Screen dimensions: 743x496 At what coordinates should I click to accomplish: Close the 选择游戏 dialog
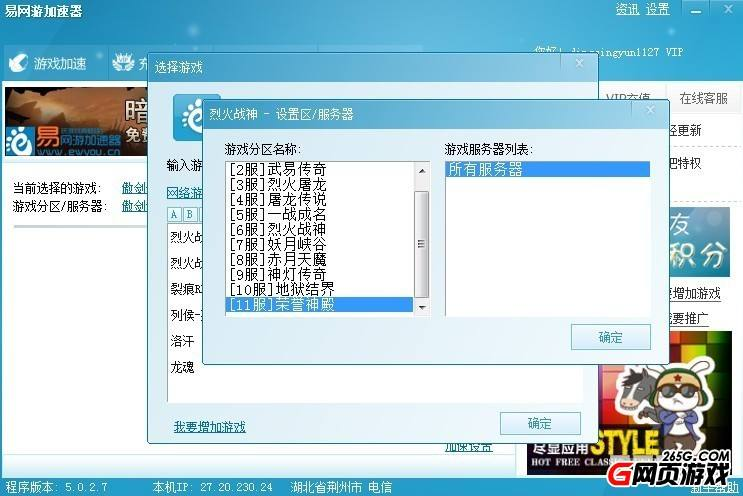tap(579, 63)
